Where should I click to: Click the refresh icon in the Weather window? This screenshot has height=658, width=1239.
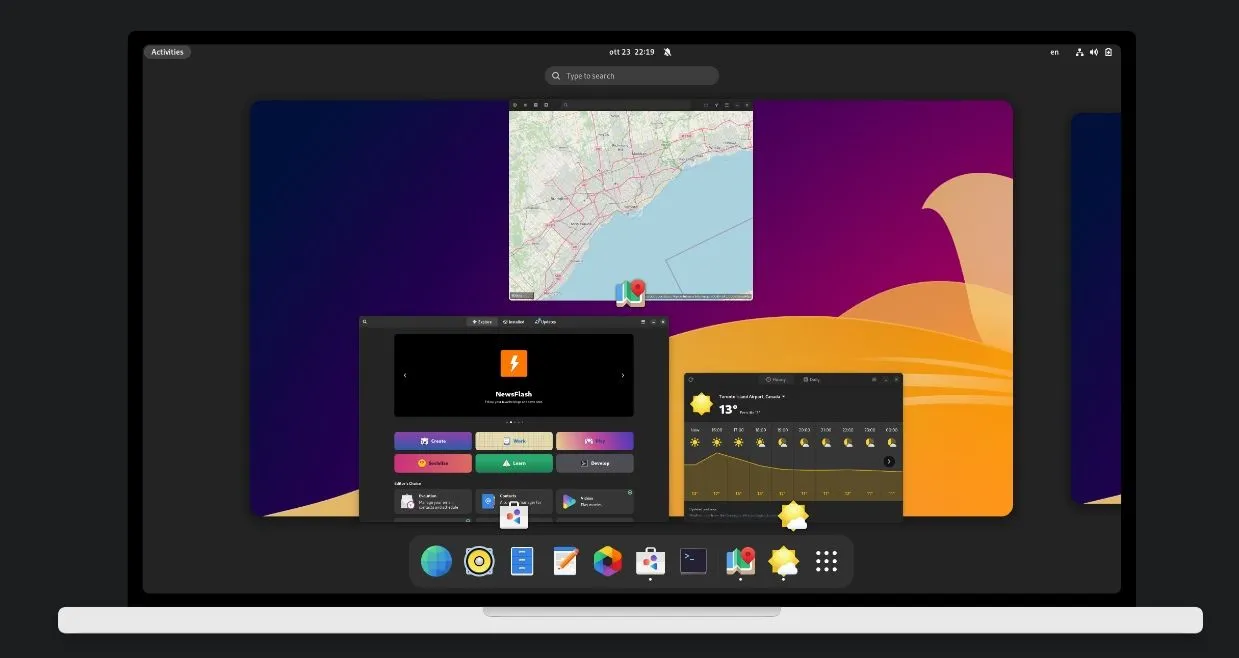click(691, 379)
